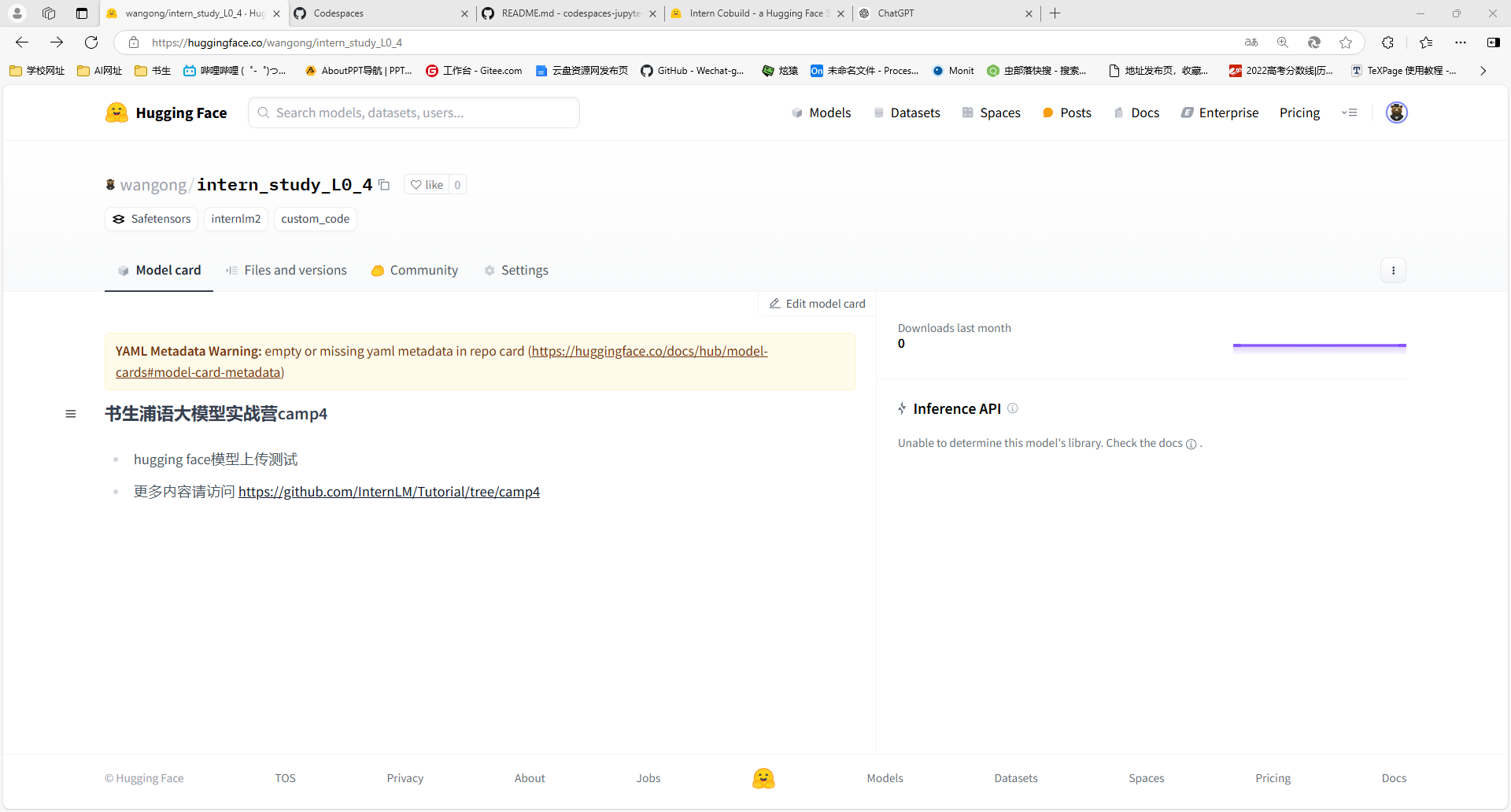Open the tab actions menu

tap(82, 13)
